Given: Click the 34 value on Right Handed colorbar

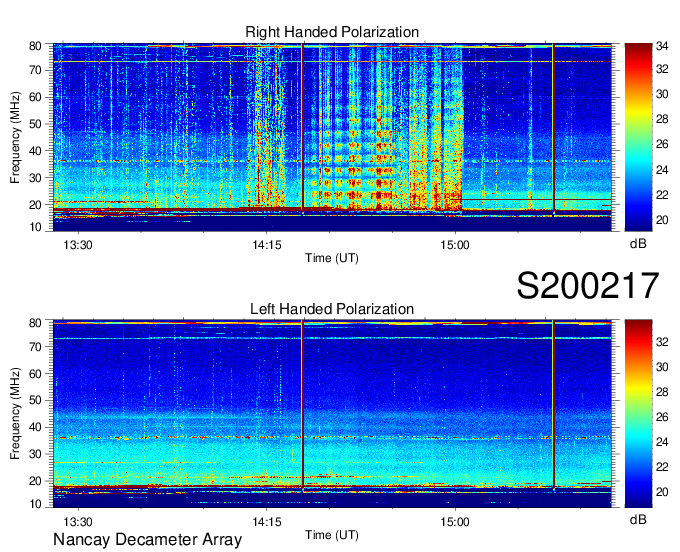Looking at the screenshot, I should [x=662, y=46].
